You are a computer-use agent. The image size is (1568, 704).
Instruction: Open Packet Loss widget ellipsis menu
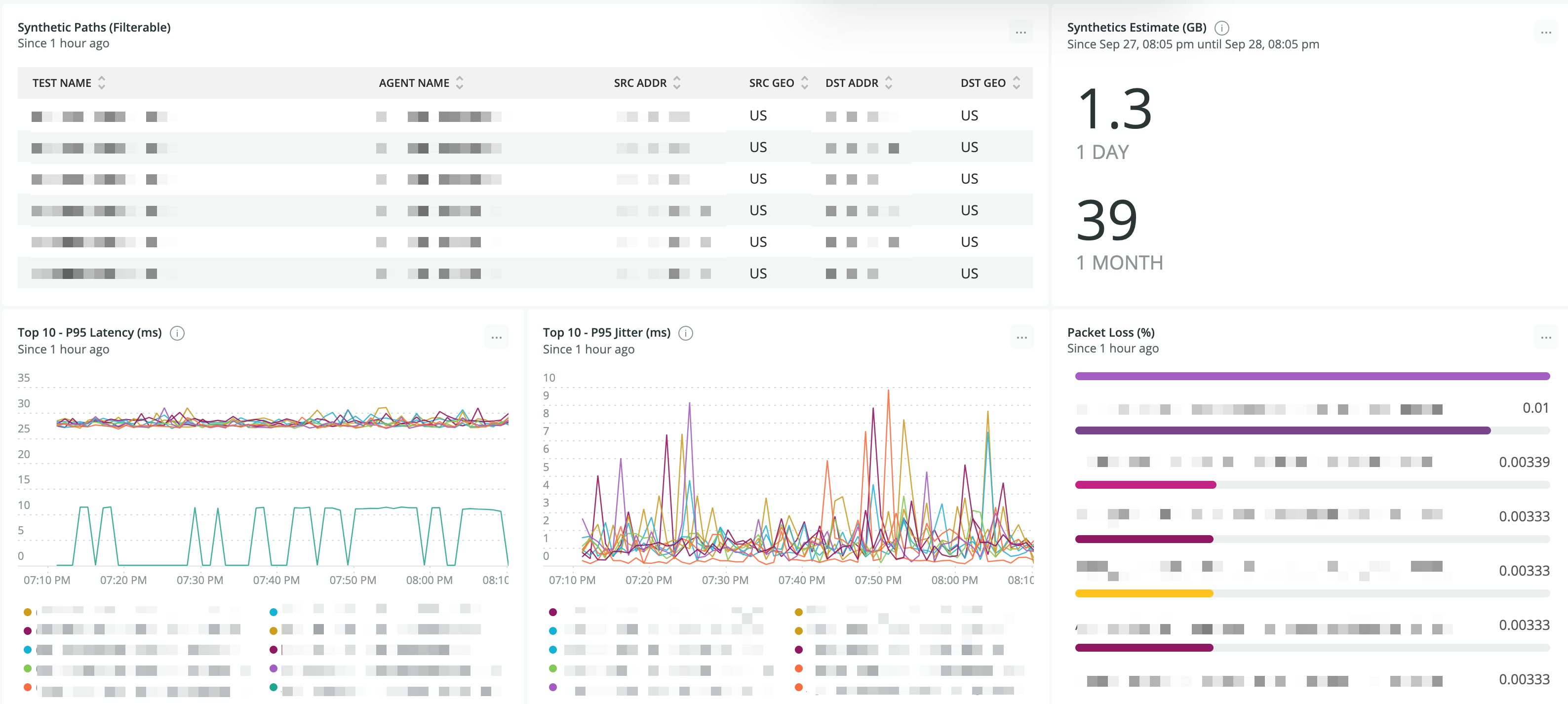point(1545,337)
